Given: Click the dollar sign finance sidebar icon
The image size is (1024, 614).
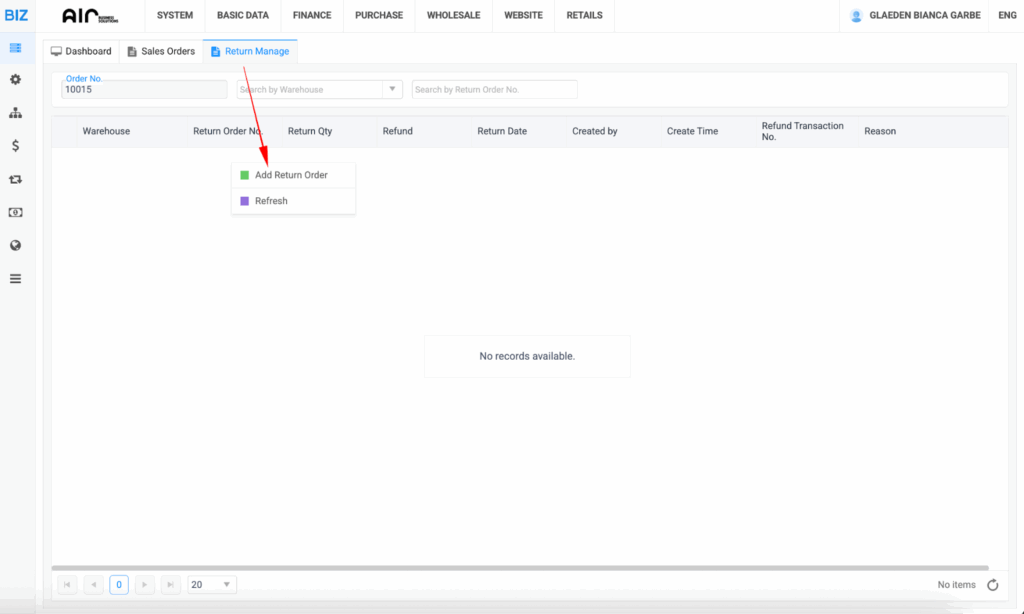Looking at the screenshot, I should tap(15, 146).
